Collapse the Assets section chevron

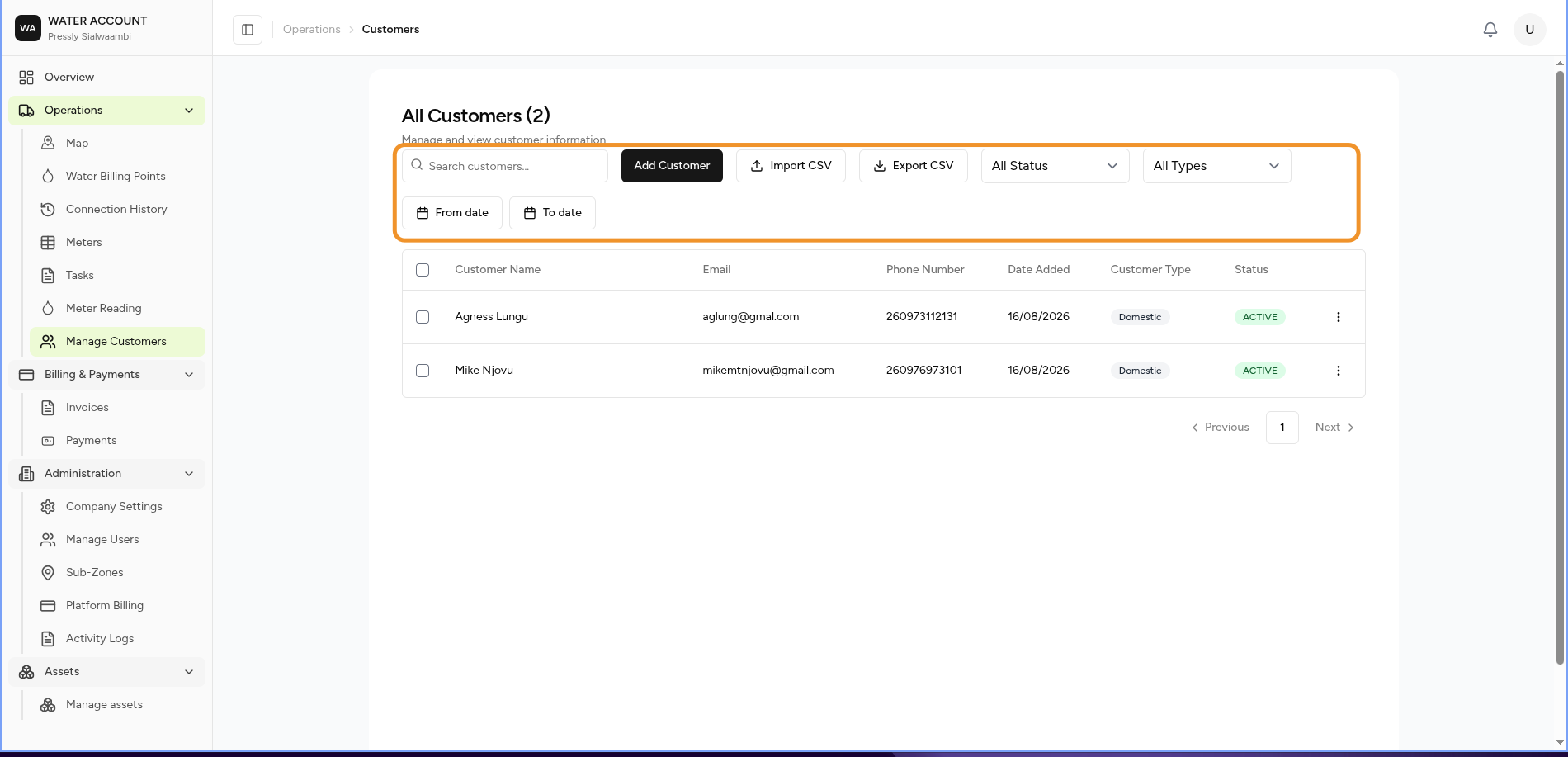click(x=189, y=672)
